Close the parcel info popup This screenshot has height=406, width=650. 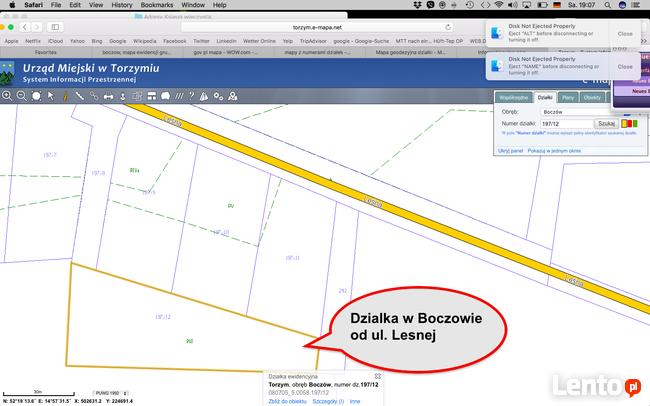(x=377, y=377)
